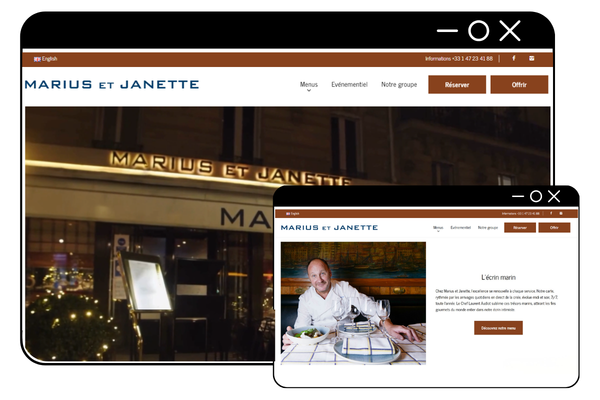Maximize the small front window
Image resolution: width=600 pixels, height=400 pixels.
pos(536,196)
